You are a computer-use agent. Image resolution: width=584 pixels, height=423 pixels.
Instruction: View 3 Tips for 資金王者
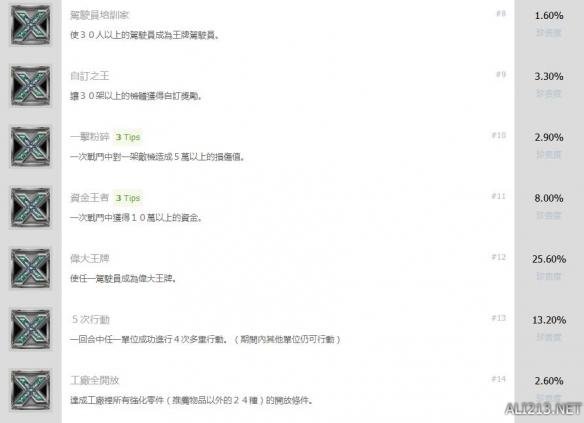[x=128, y=198]
